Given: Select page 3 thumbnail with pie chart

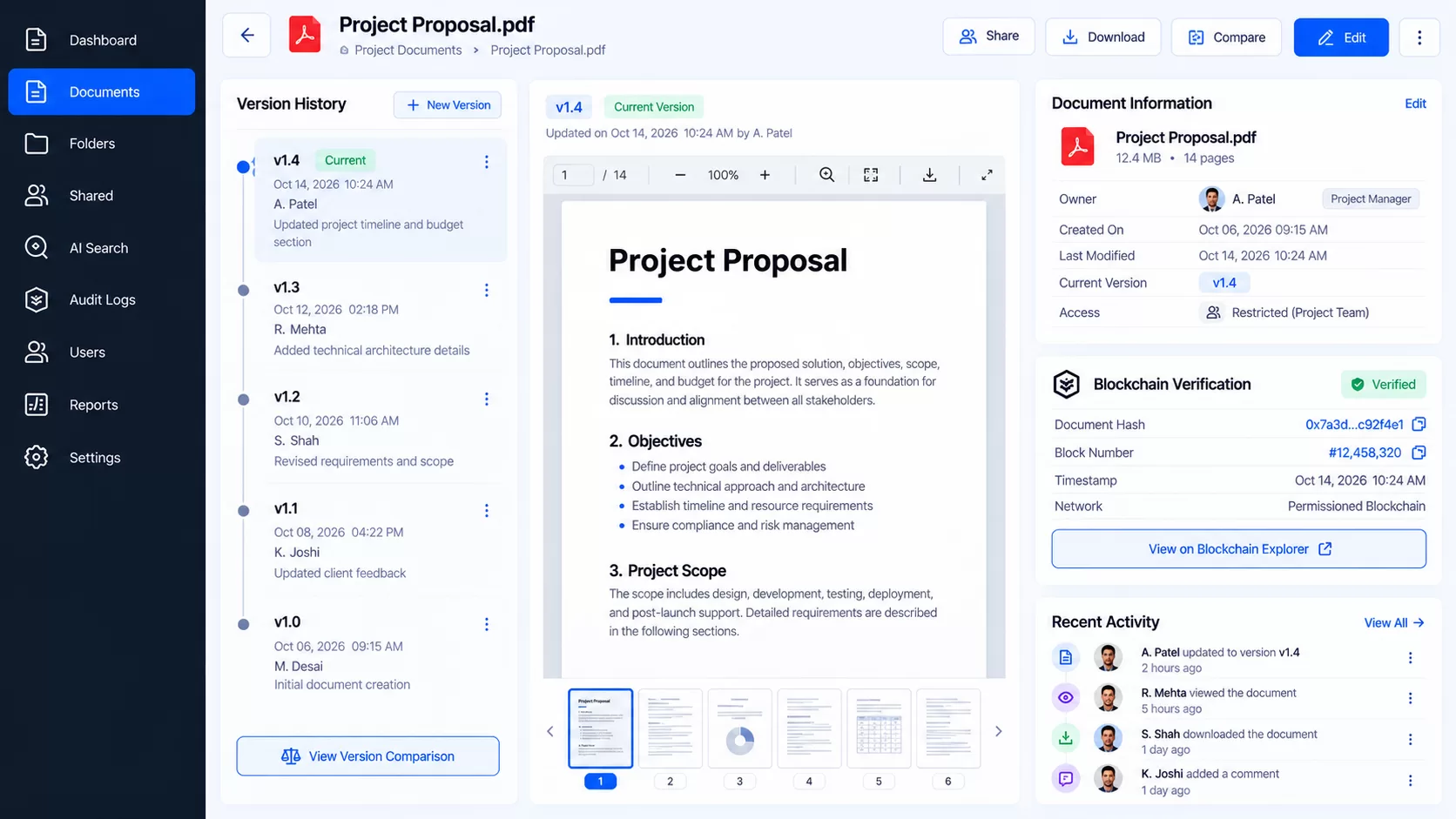Looking at the screenshot, I should 739,728.
